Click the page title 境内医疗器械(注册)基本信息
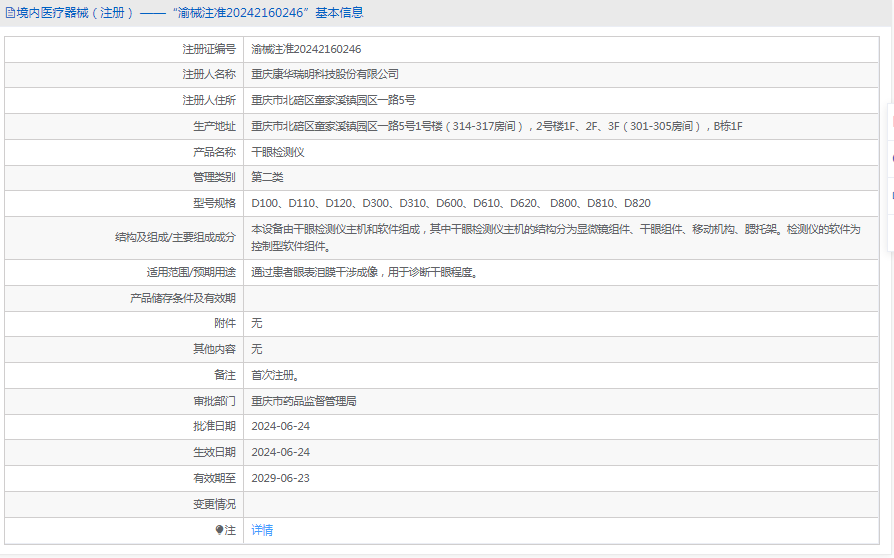The width and height of the screenshot is (894, 558). (190, 13)
